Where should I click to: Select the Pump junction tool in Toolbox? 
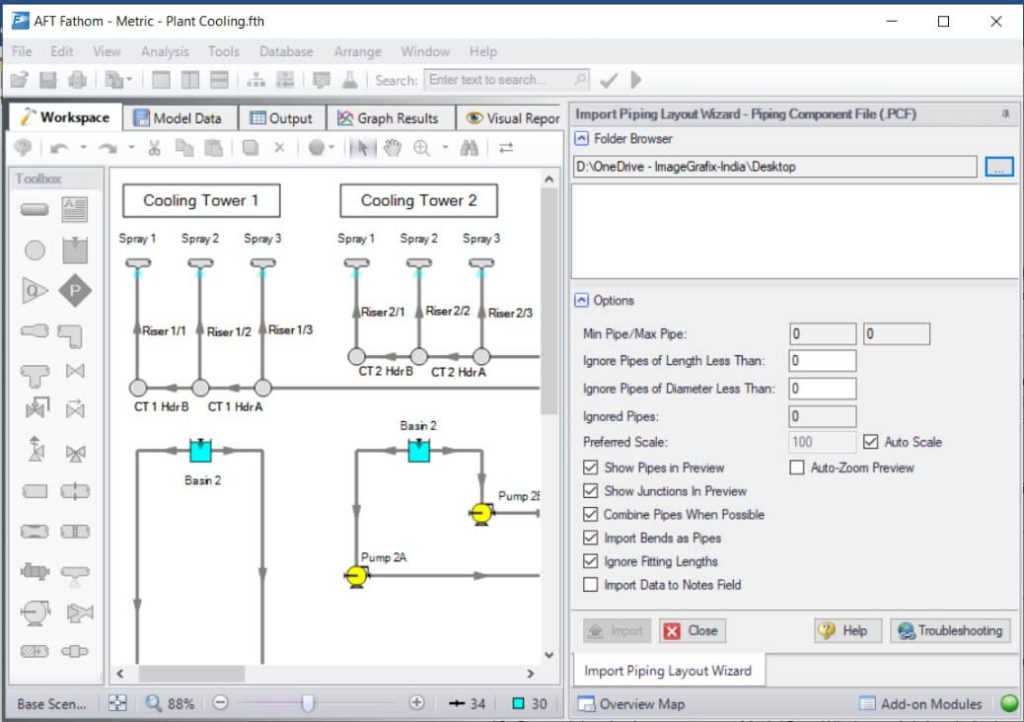coord(35,612)
